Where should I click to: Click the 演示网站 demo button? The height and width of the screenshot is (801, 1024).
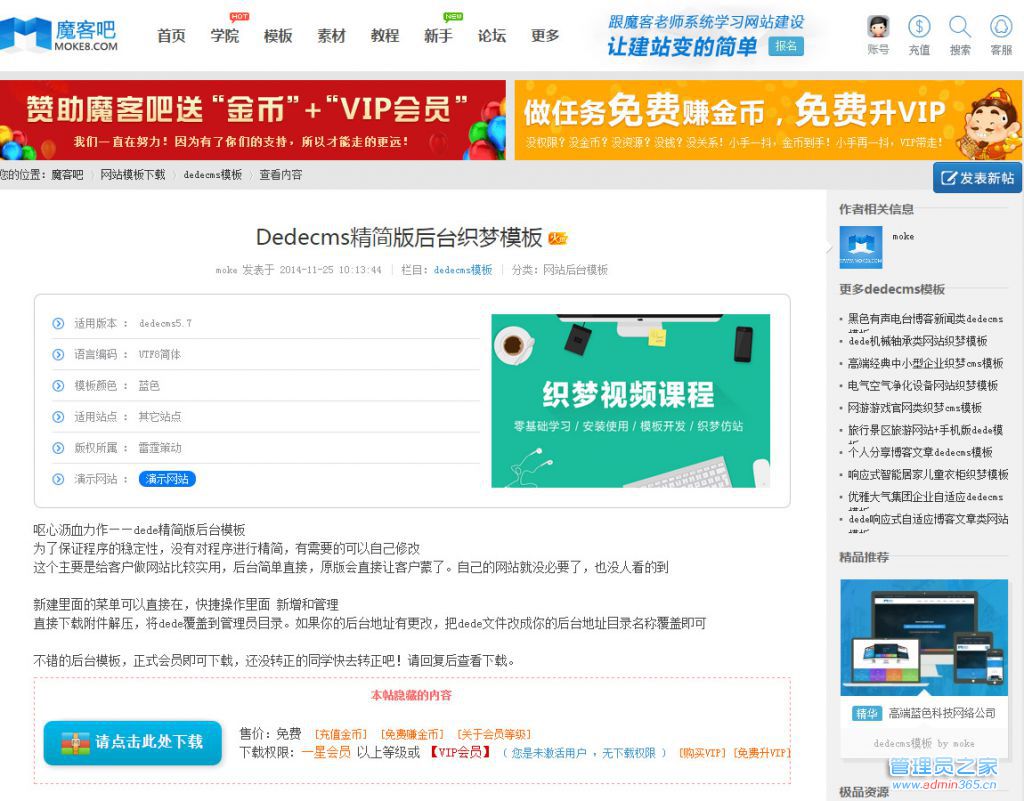[167, 479]
